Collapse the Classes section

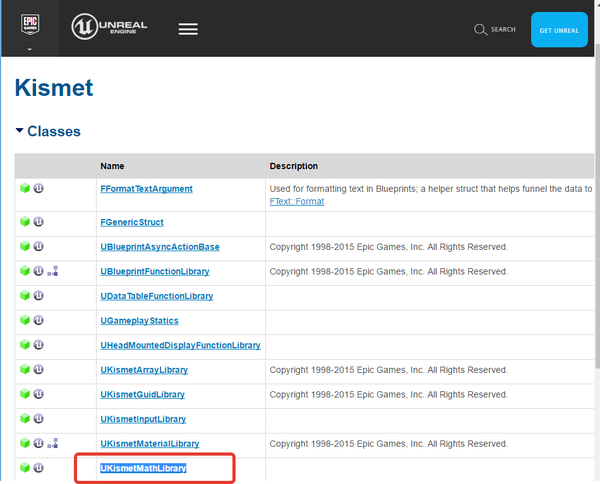pyautogui.click(x=20, y=131)
